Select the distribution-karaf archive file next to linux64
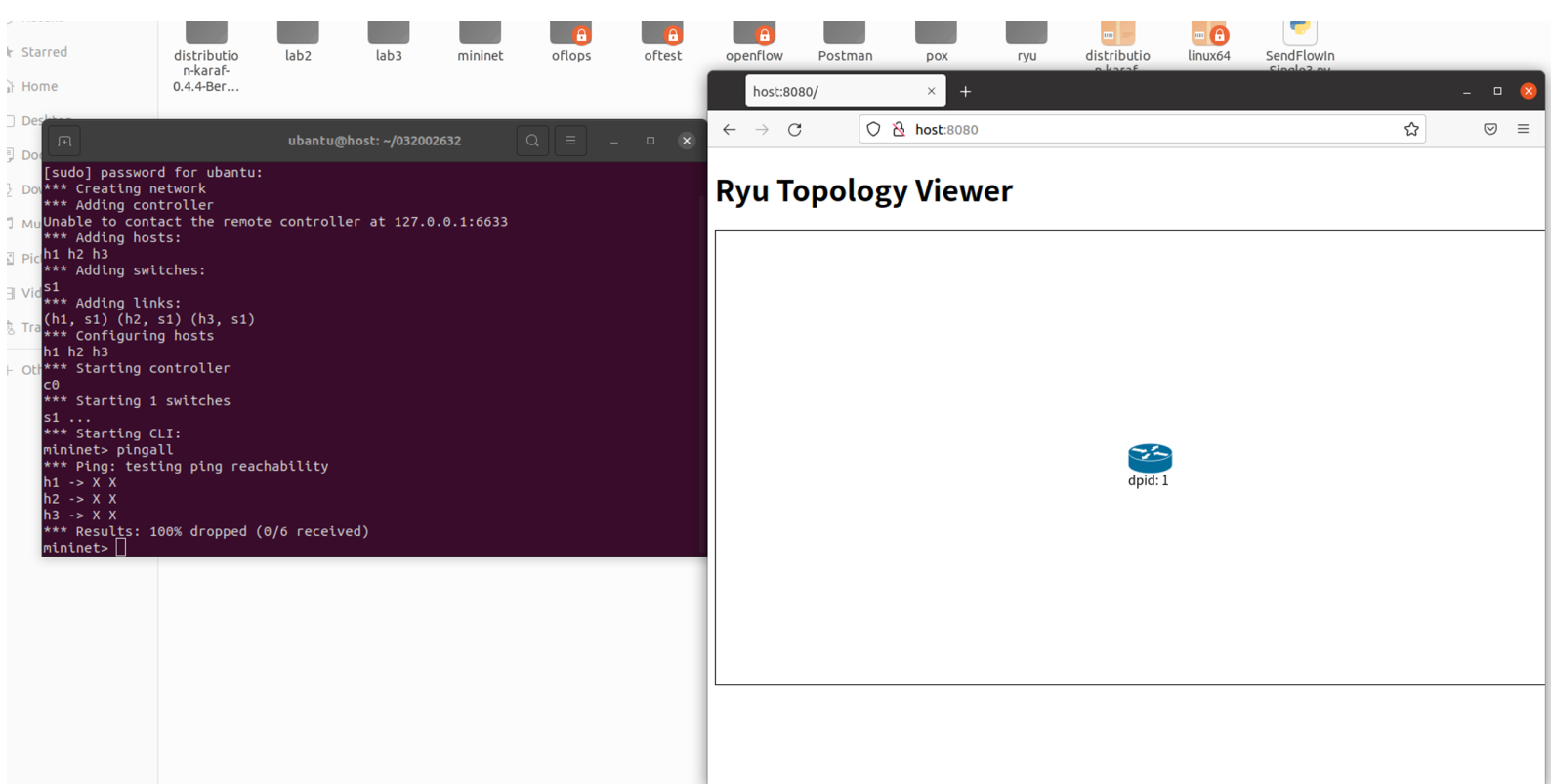Screen dimensions: 1551x784 [x=1117, y=45]
